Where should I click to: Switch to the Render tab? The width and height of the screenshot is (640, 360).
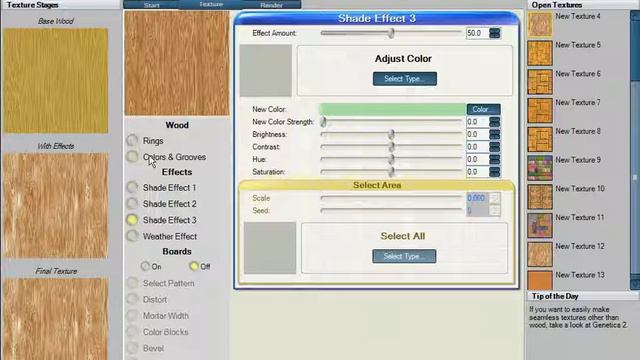[x=271, y=5]
